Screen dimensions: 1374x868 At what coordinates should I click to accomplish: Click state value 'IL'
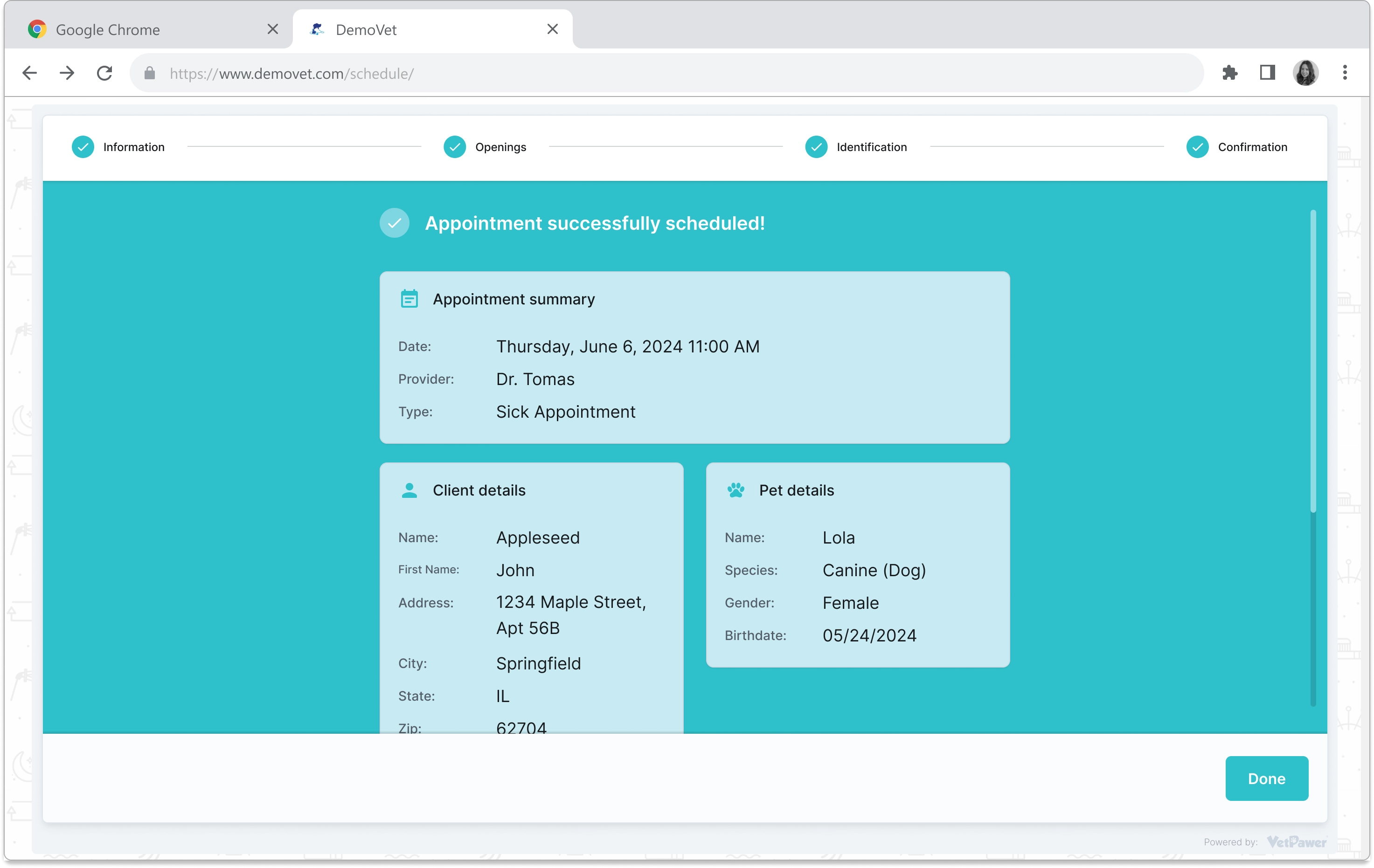coord(502,696)
